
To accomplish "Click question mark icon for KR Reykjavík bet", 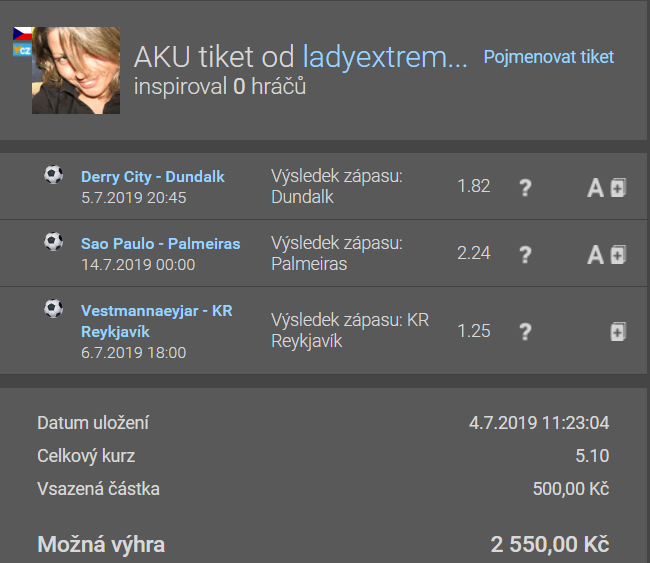I will (525, 331).
